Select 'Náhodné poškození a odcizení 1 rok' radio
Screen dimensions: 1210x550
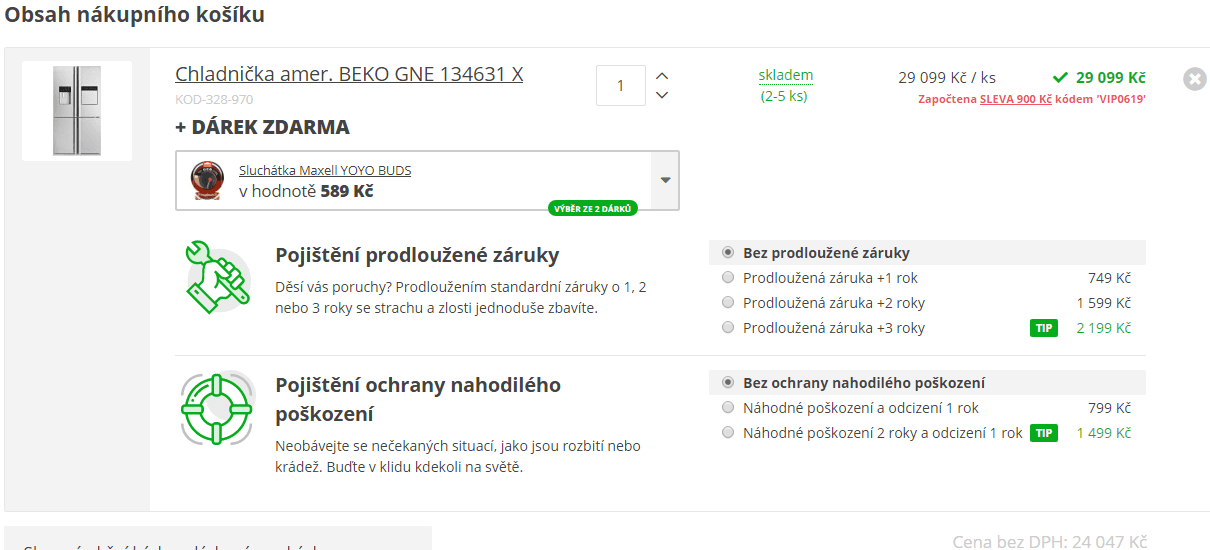coord(728,408)
